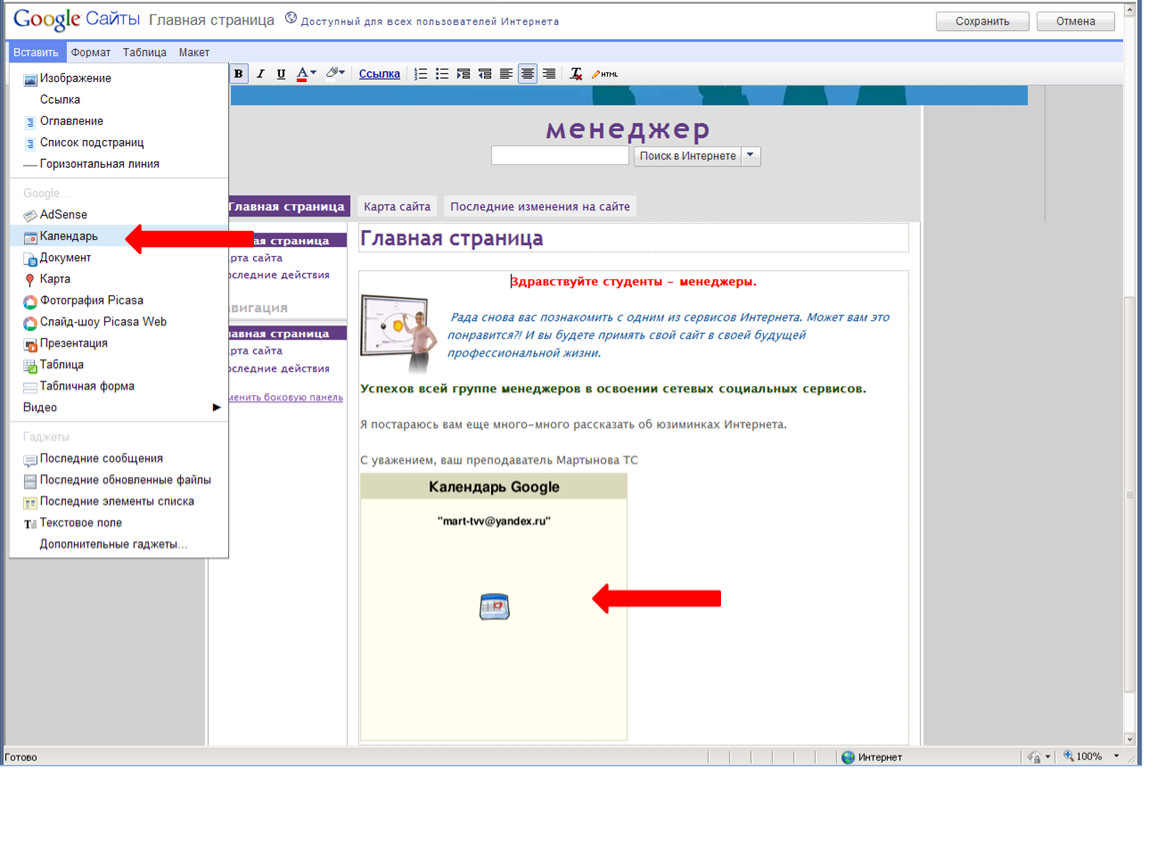Click the Сохранить button
This screenshot has height=864, width=1150.
[982, 21]
